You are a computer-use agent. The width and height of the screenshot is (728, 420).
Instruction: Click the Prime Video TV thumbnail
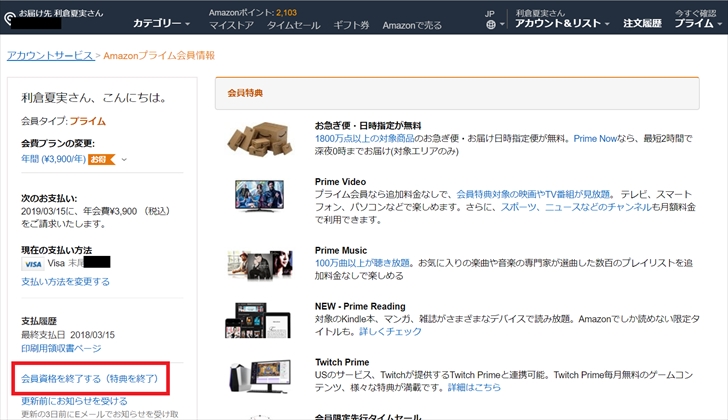pos(260,195)
